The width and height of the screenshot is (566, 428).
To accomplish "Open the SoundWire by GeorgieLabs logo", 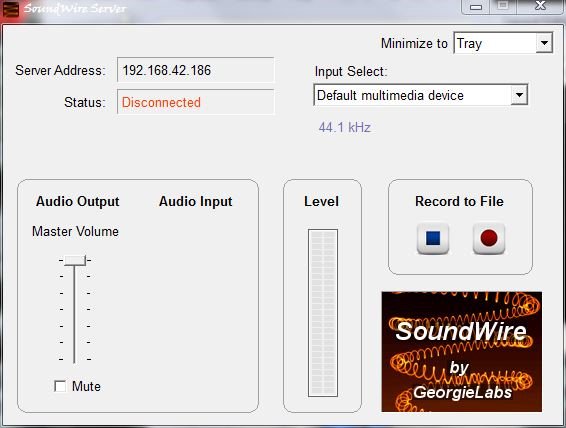I will (462, 351).
